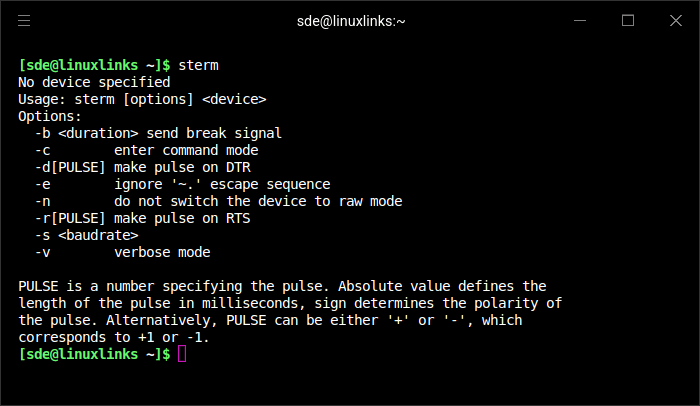
Task: Maximize the terminal window
Action: pyautogui.click(x=628, y=21)
